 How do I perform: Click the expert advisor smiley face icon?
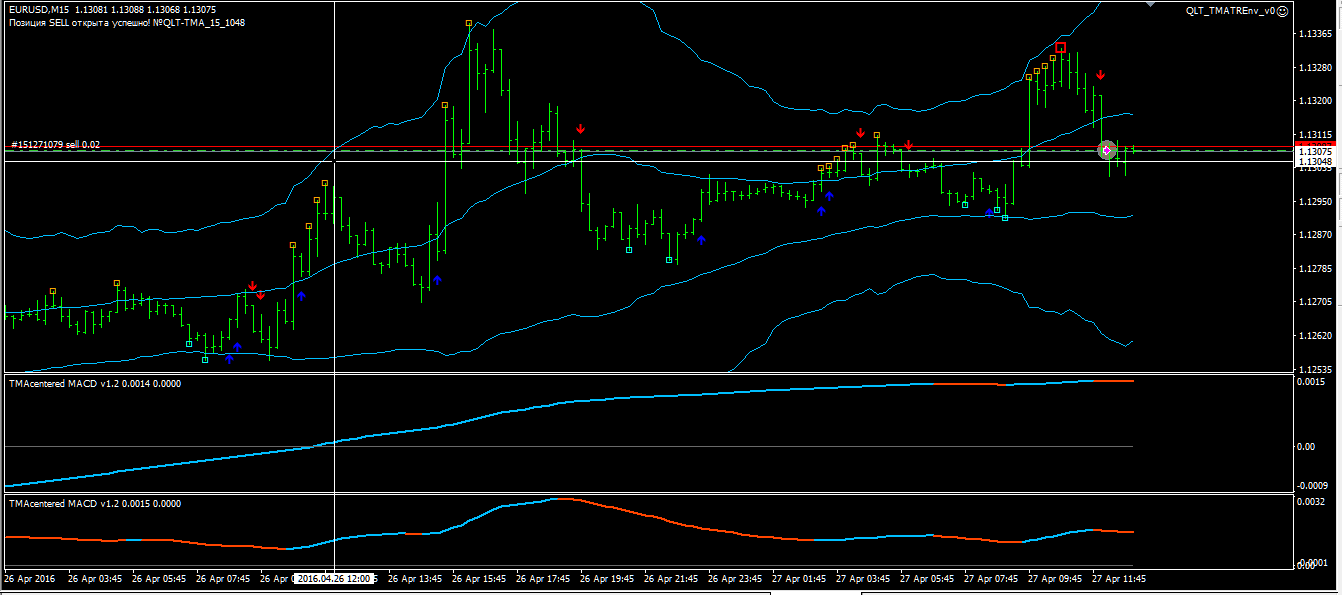pos(1284,10)
